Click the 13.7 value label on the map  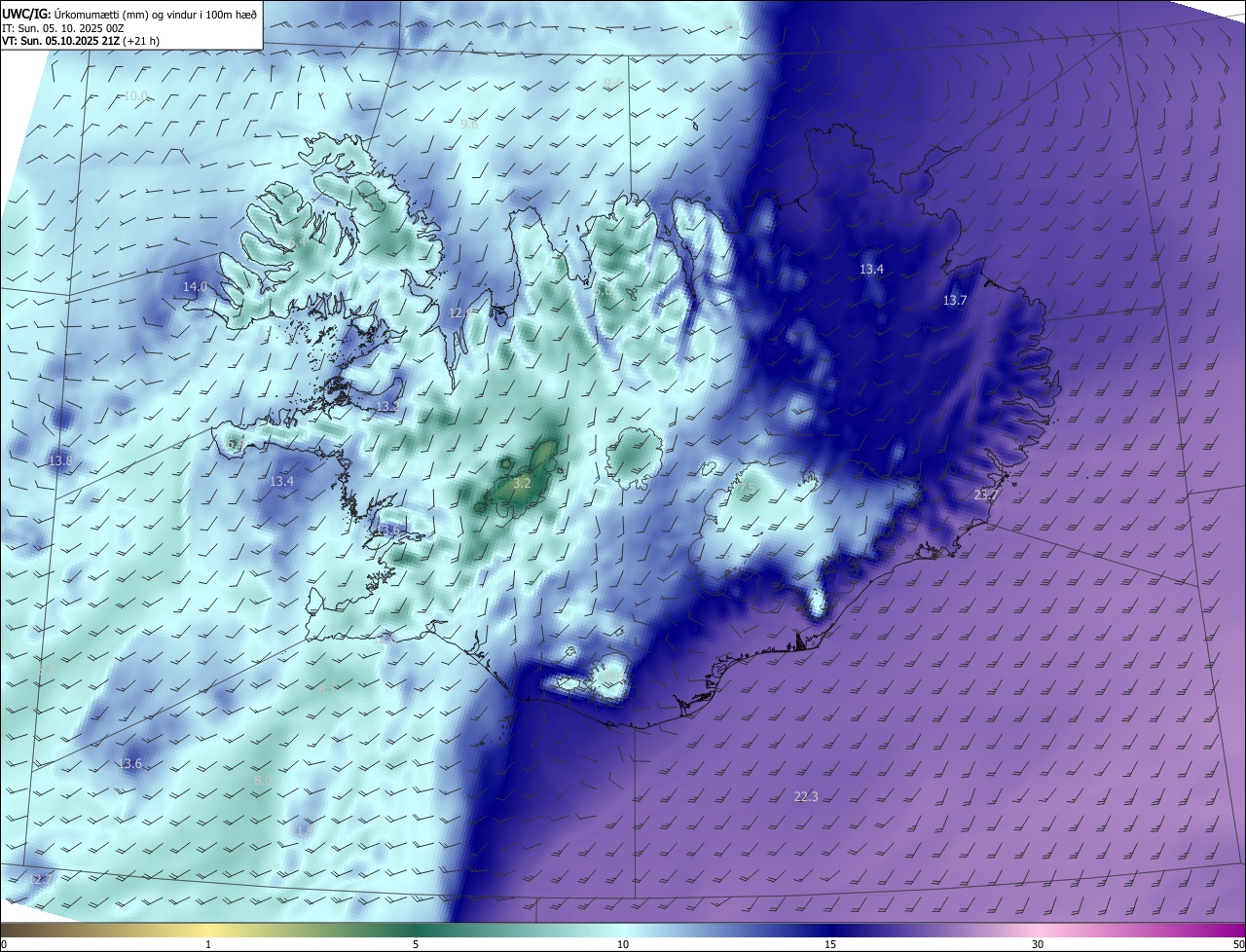(x=955, y=301)
